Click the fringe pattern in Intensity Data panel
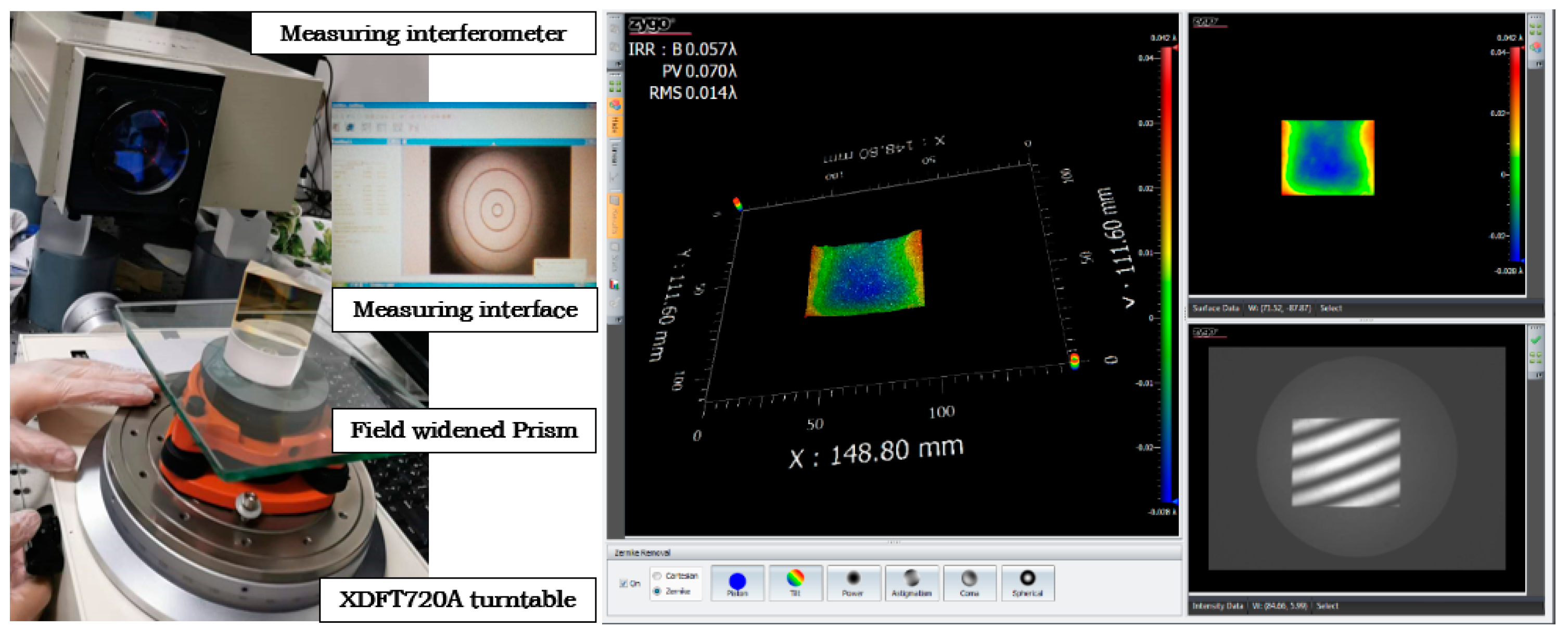 pyautogui.click(x=1346, y=463)
